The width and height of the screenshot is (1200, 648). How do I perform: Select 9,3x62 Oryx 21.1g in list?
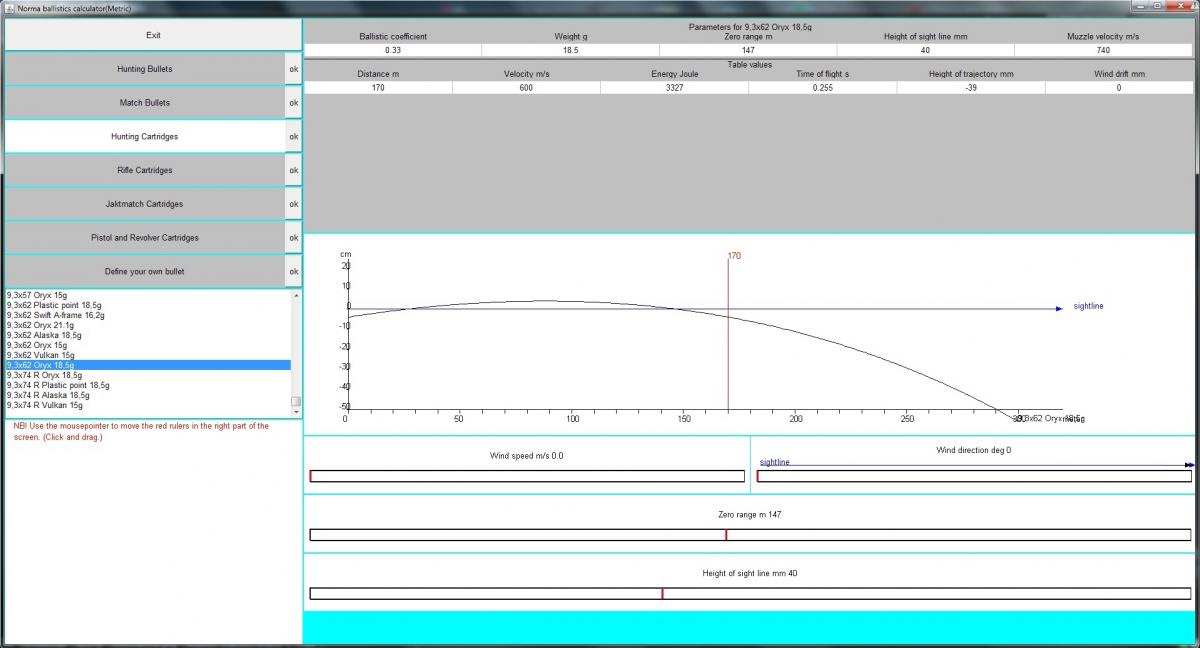(39, 325)
